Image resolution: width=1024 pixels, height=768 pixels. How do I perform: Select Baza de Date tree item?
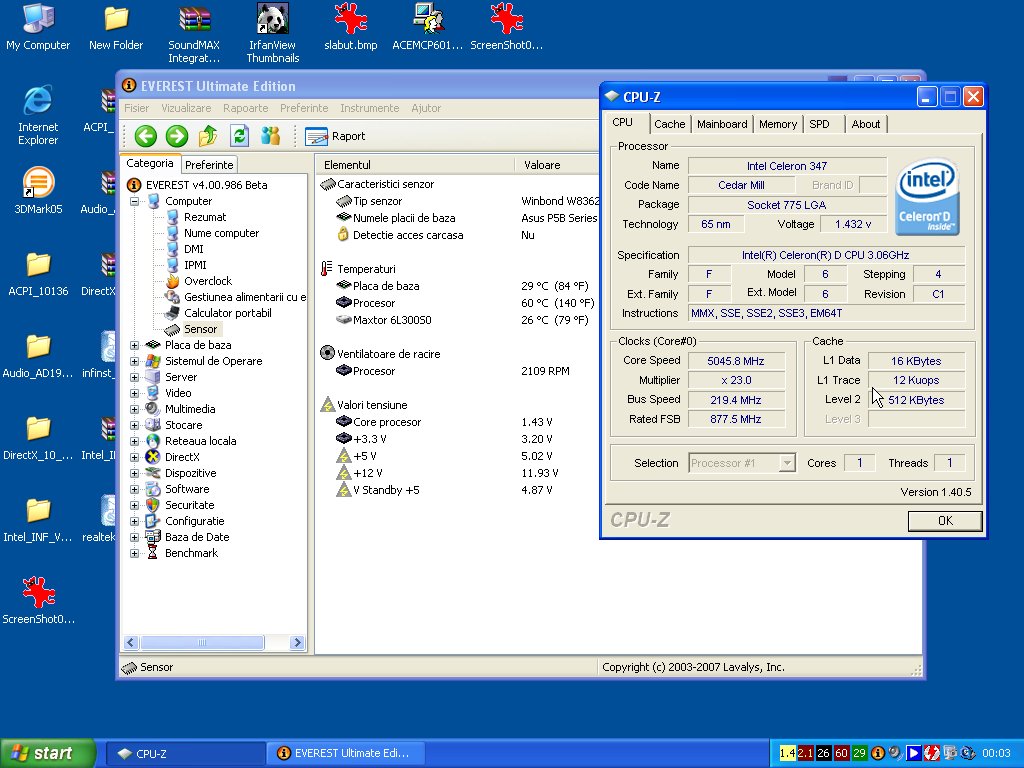(197, 537)
